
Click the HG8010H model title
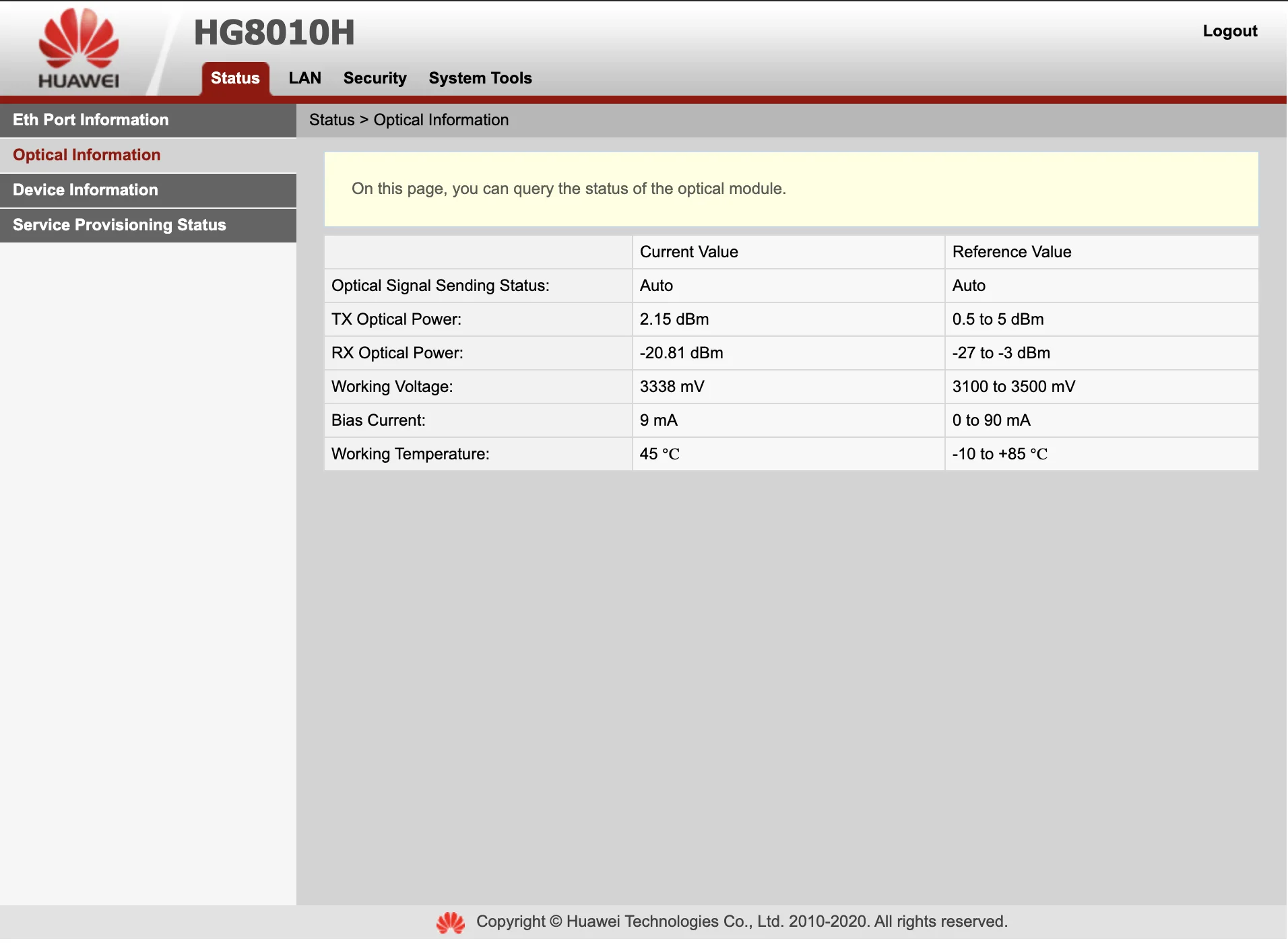(x=274, y=32)
